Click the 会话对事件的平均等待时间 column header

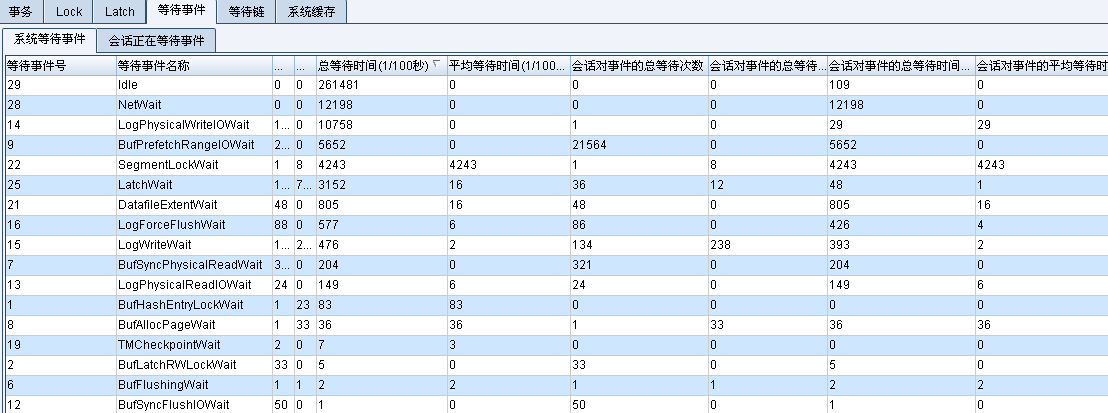click(1040, 66)
